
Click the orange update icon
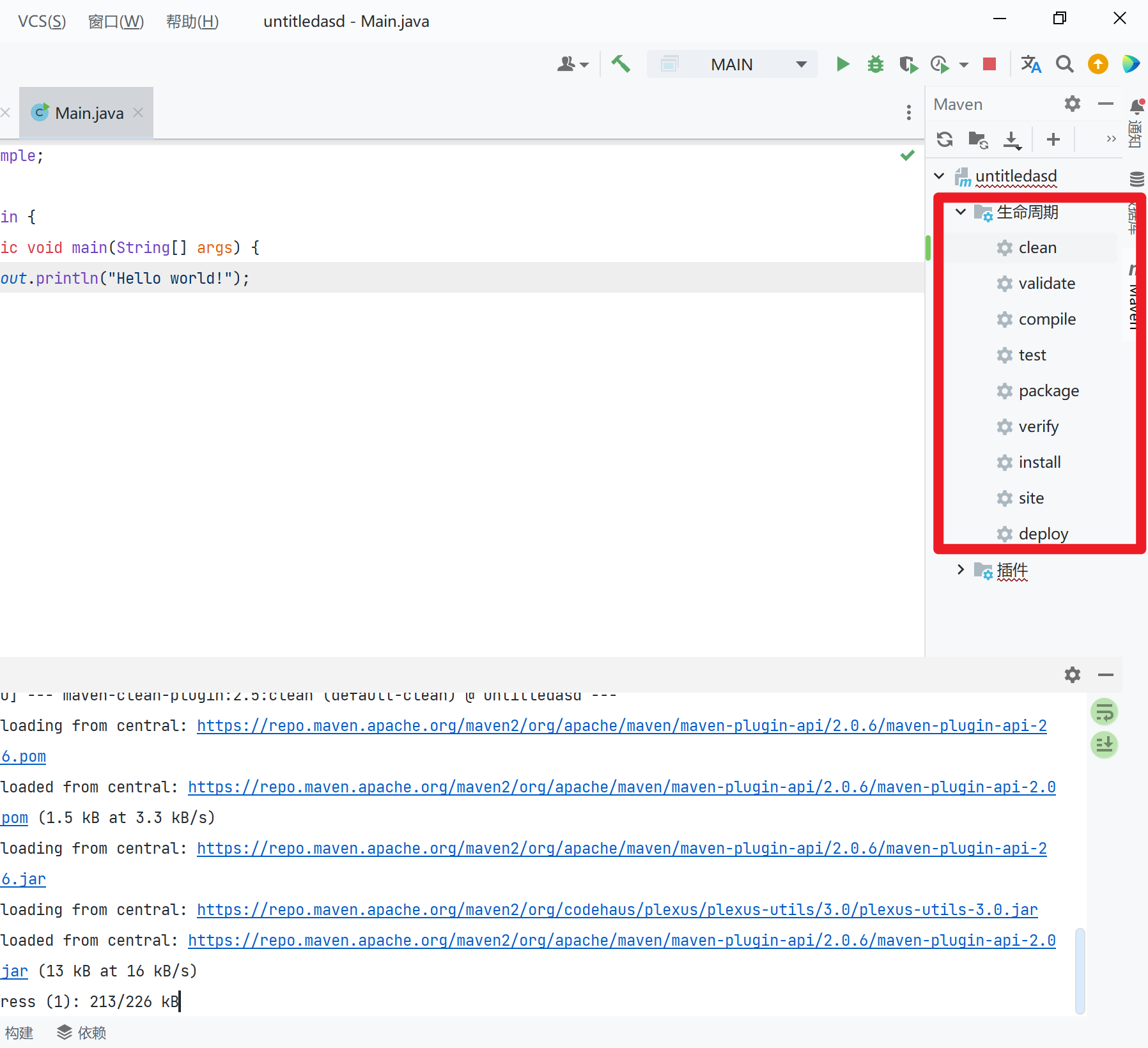(x=1098, y=64)
